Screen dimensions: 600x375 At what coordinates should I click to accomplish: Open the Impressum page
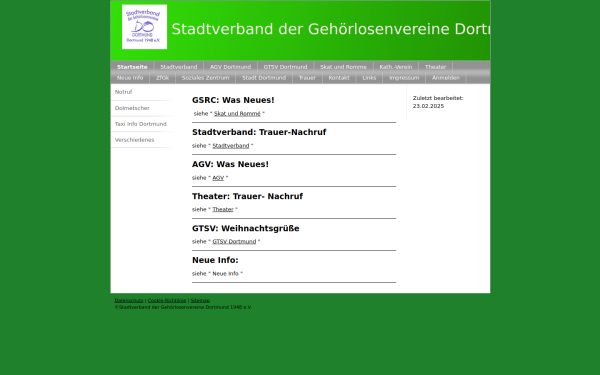(404, 78)
